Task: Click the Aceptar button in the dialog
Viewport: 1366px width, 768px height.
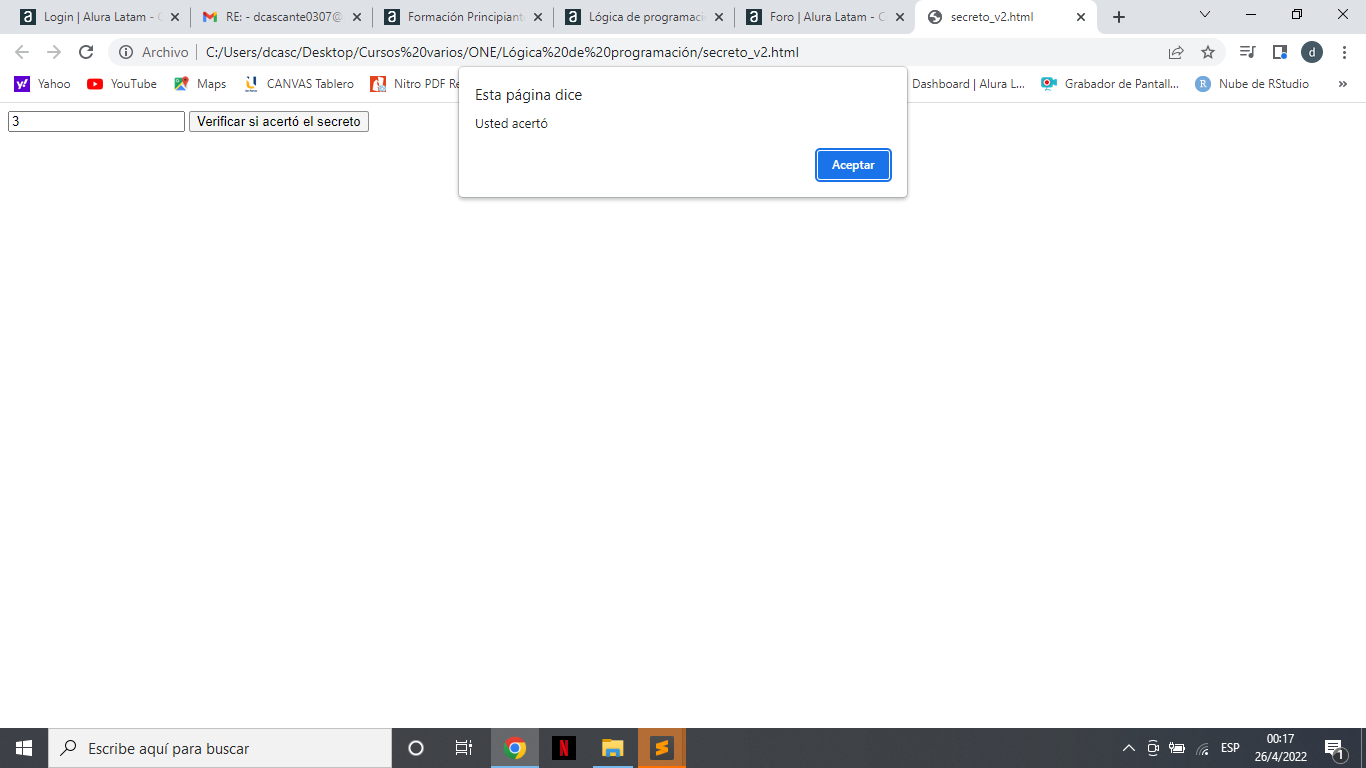Action: (x=853, y=165)
